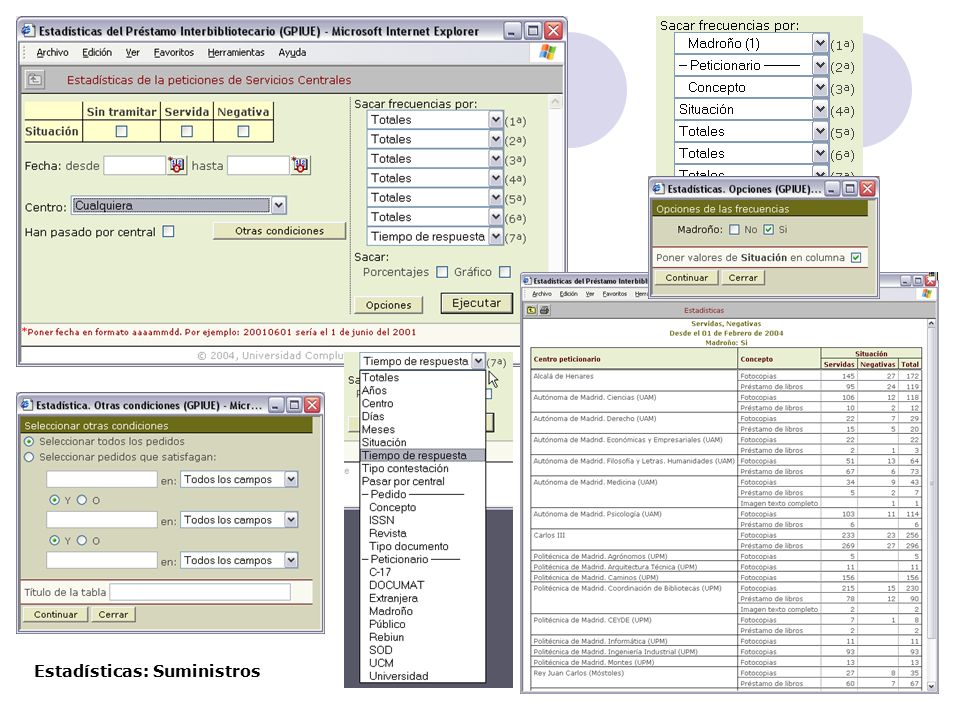Open the third (3ª) Totales frequency dropdown

coord(435,159)
